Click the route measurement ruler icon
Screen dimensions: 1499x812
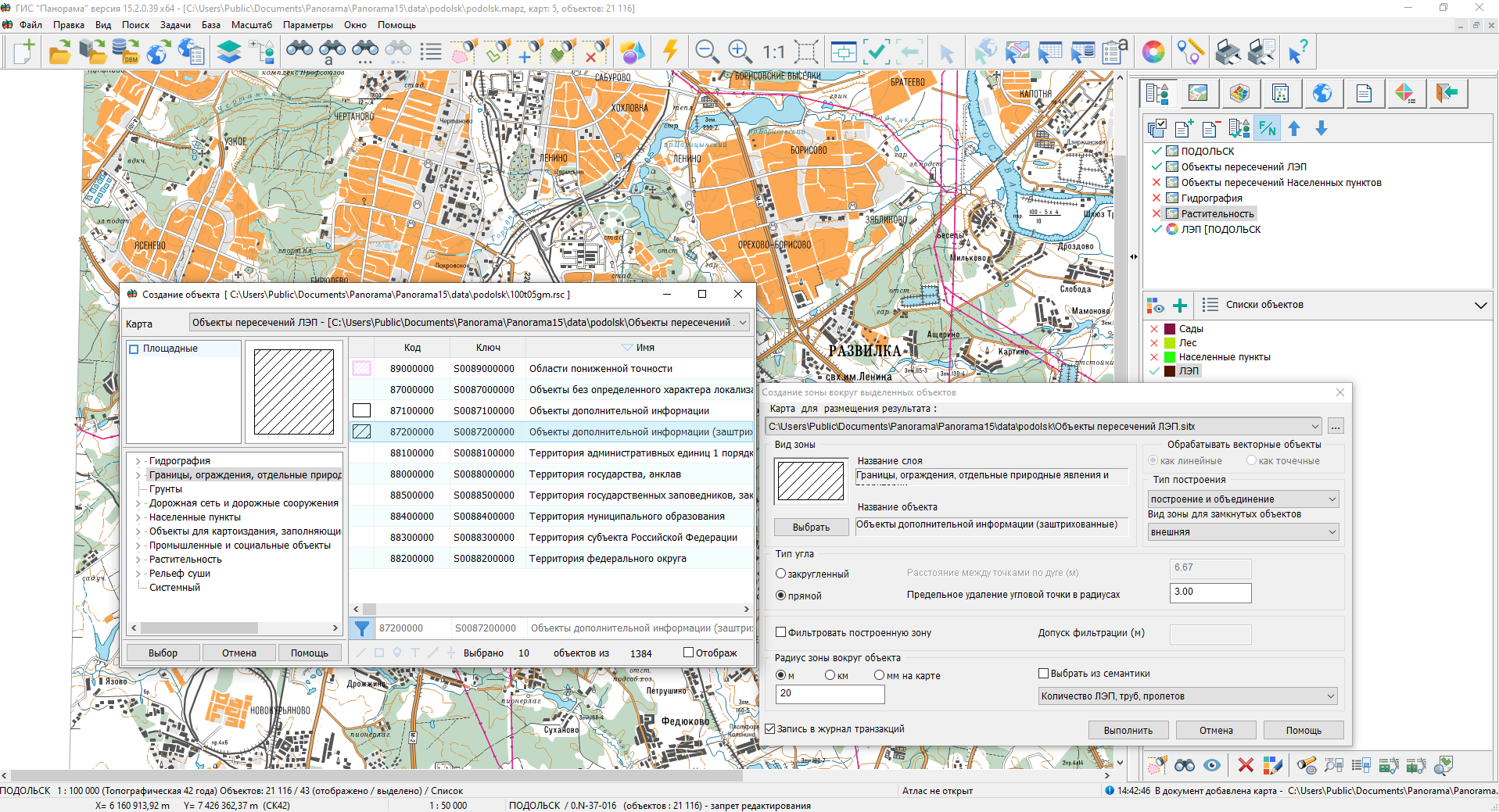1190,52
